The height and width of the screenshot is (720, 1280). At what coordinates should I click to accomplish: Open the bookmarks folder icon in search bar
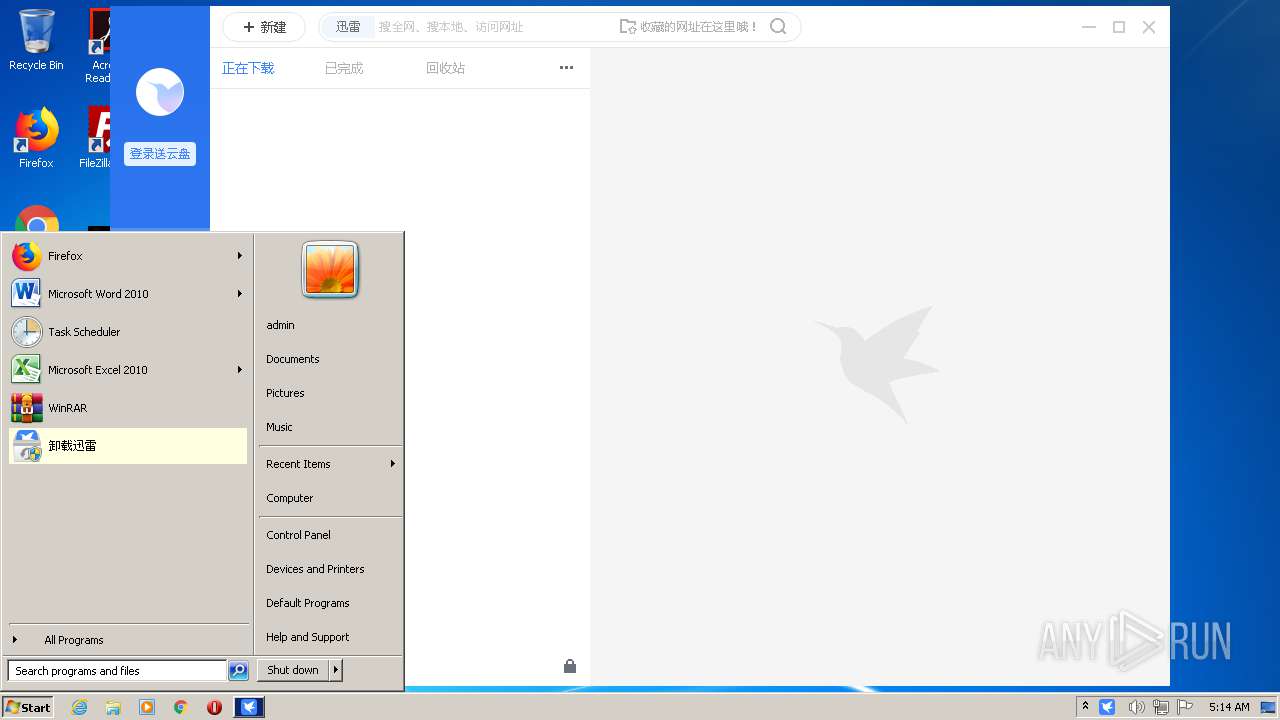tap(628, 27)
